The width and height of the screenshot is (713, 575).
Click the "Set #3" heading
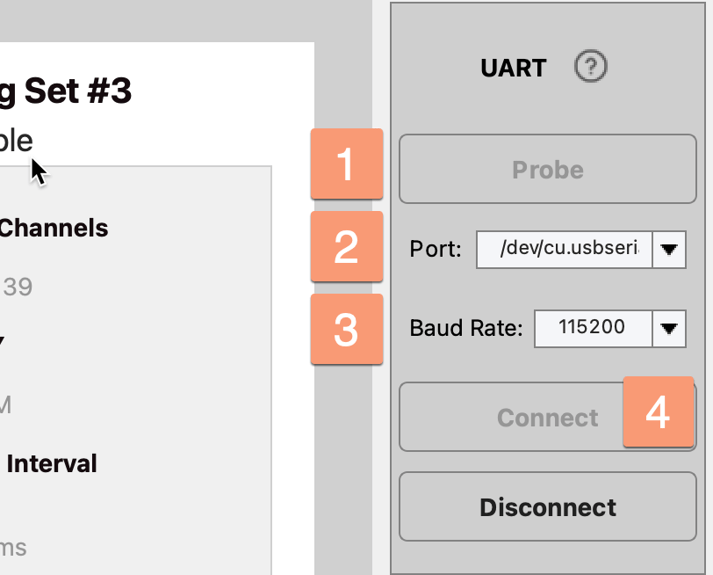[76, 90]
